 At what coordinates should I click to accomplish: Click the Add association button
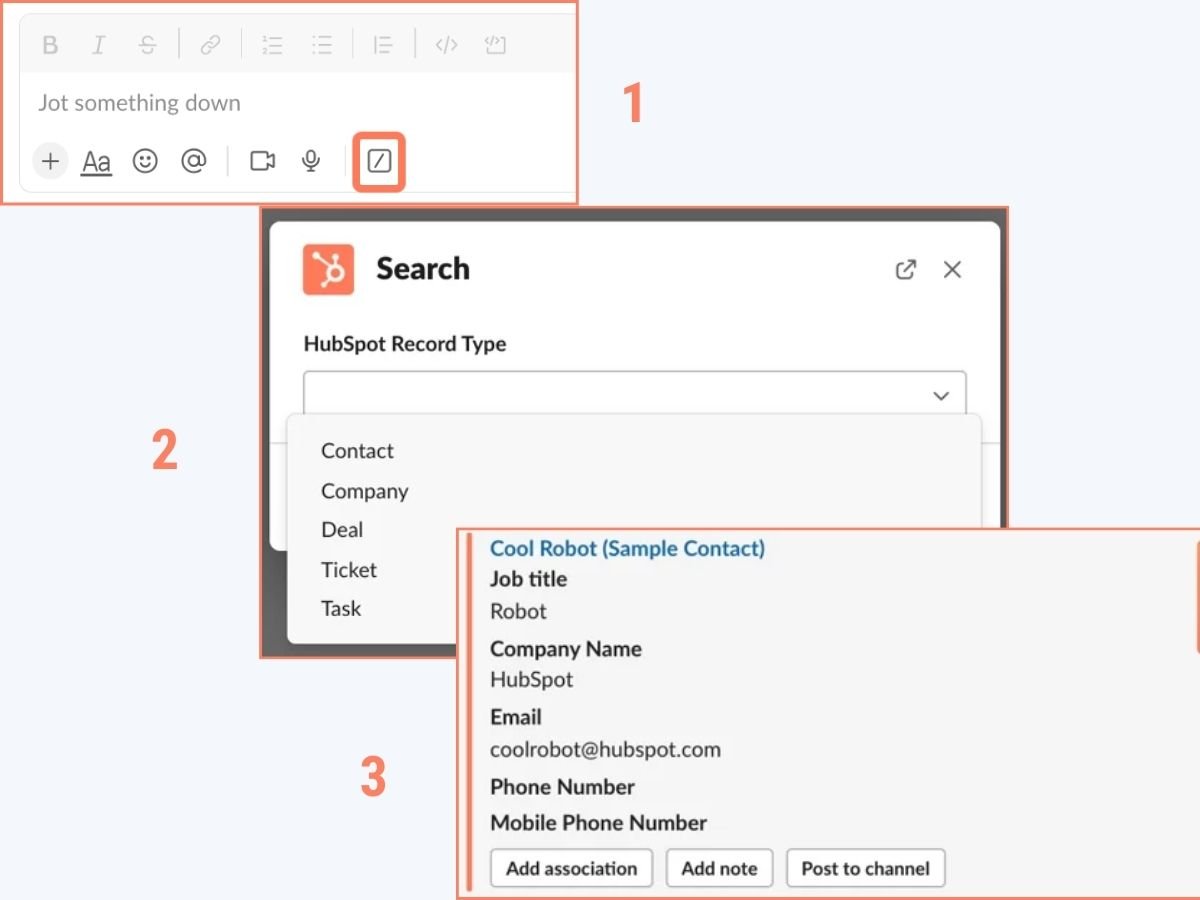pyautogui.click(x=571, y=868)
